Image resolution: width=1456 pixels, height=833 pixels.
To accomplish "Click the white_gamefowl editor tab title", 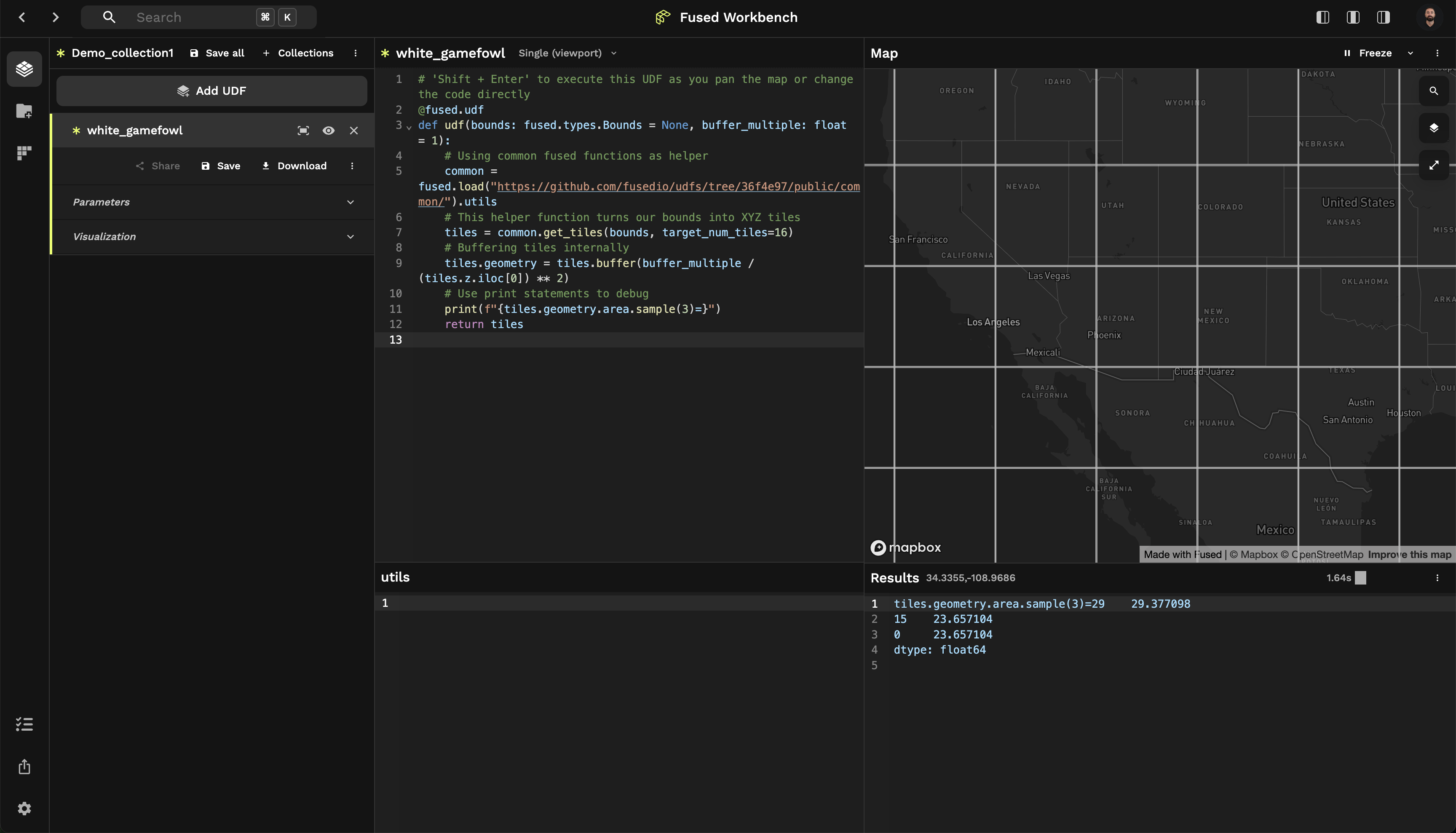I will 450,53.
